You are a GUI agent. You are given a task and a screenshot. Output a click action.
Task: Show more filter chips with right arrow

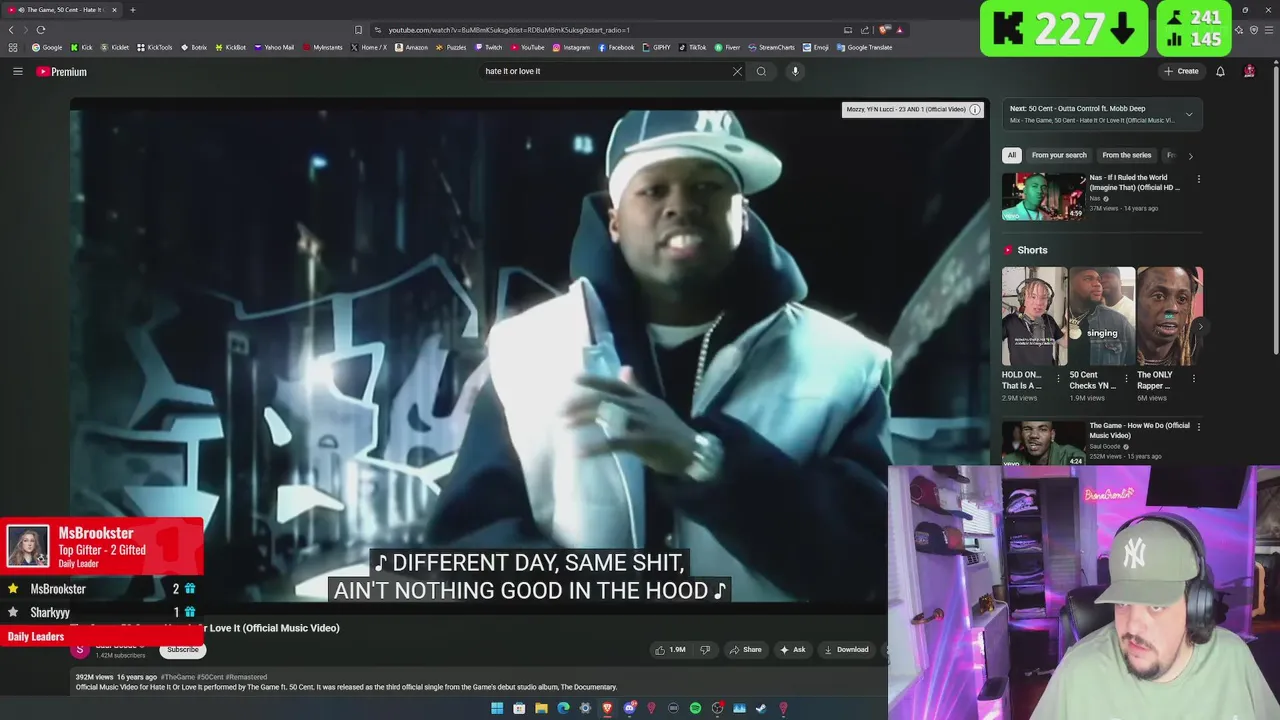pyautogui.click(x=1190, y=155)
